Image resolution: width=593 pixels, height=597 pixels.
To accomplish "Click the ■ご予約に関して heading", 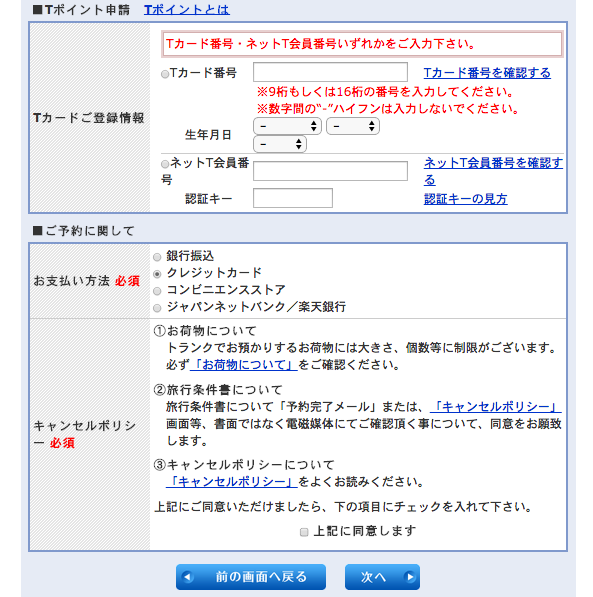I will point(83,230).
